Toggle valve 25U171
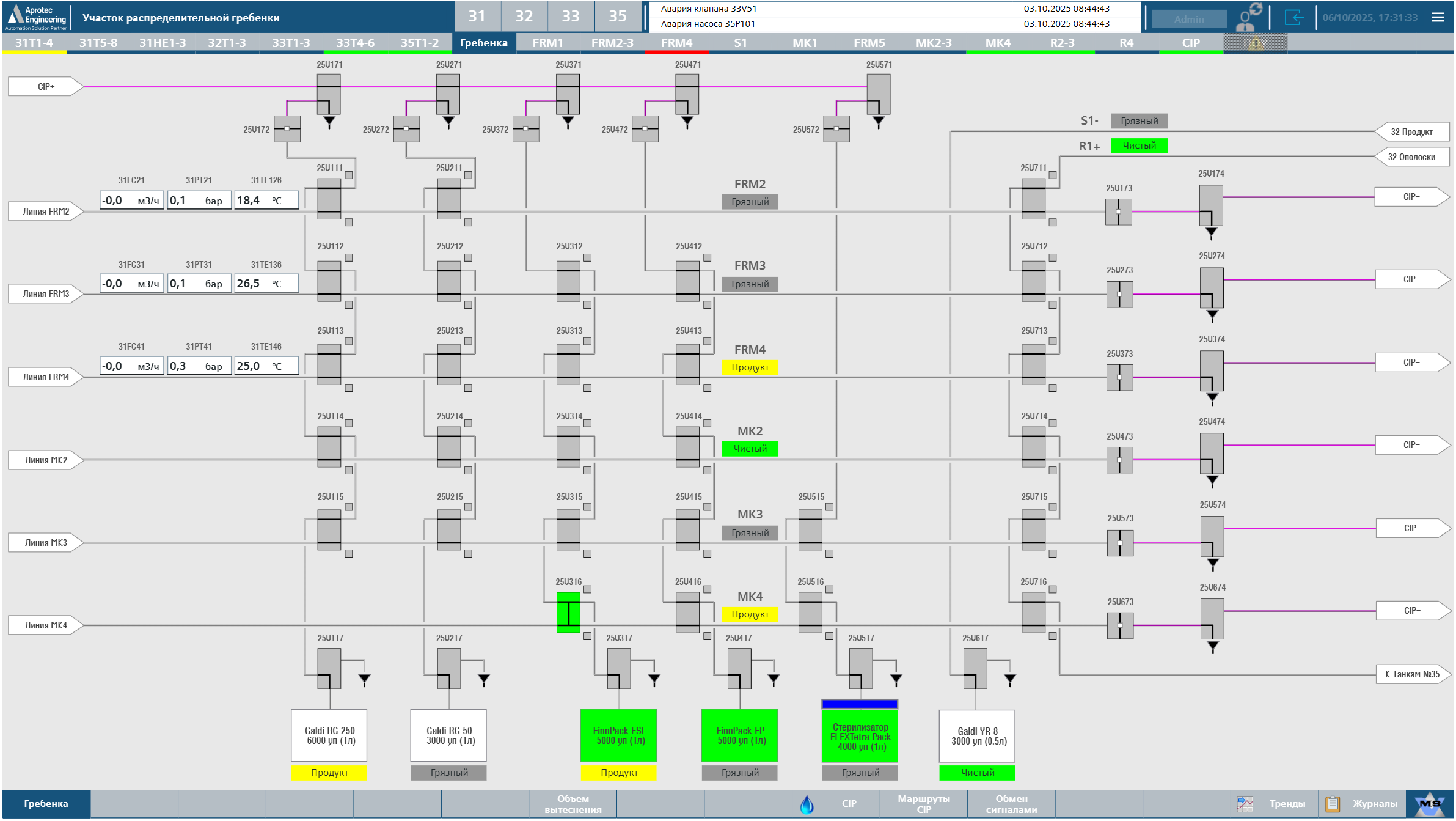Image resolution: width=1456 pixels, height=821 pixels. pos(329,95)
